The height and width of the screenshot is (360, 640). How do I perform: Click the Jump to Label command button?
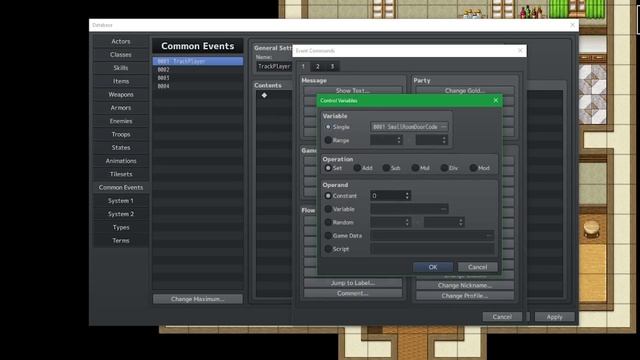[x=353, y=283]
